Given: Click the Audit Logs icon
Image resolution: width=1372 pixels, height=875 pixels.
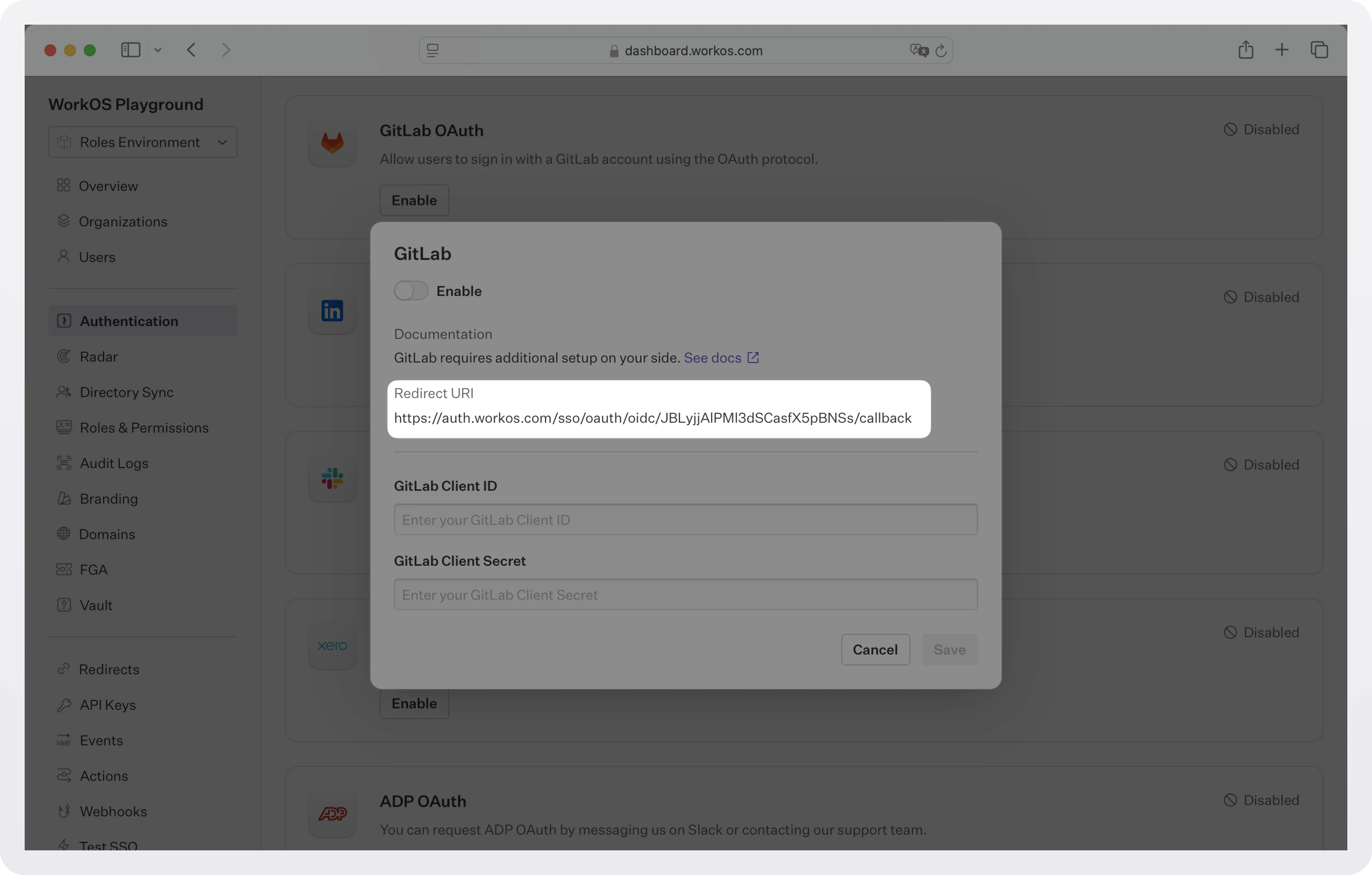Looking at the screenshot, I should 64,463.
